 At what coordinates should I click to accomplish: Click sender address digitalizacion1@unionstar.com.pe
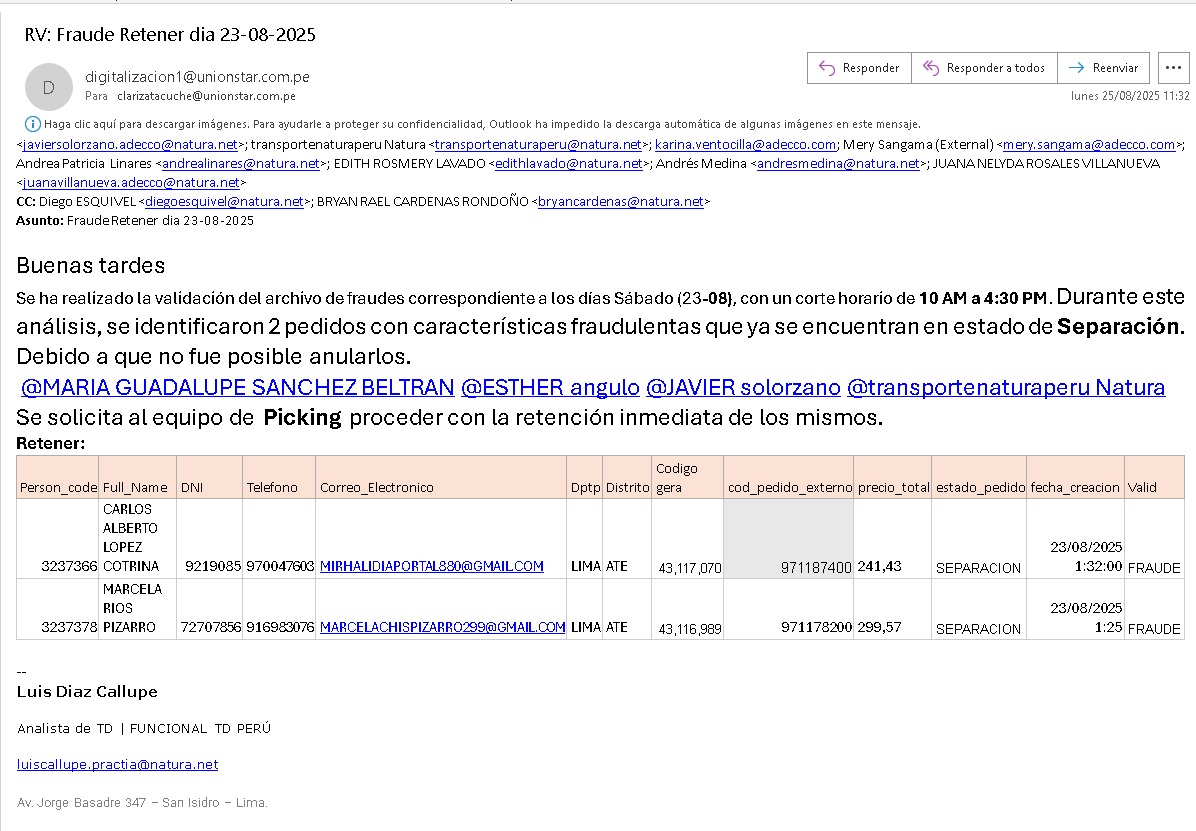click(198, 76)
